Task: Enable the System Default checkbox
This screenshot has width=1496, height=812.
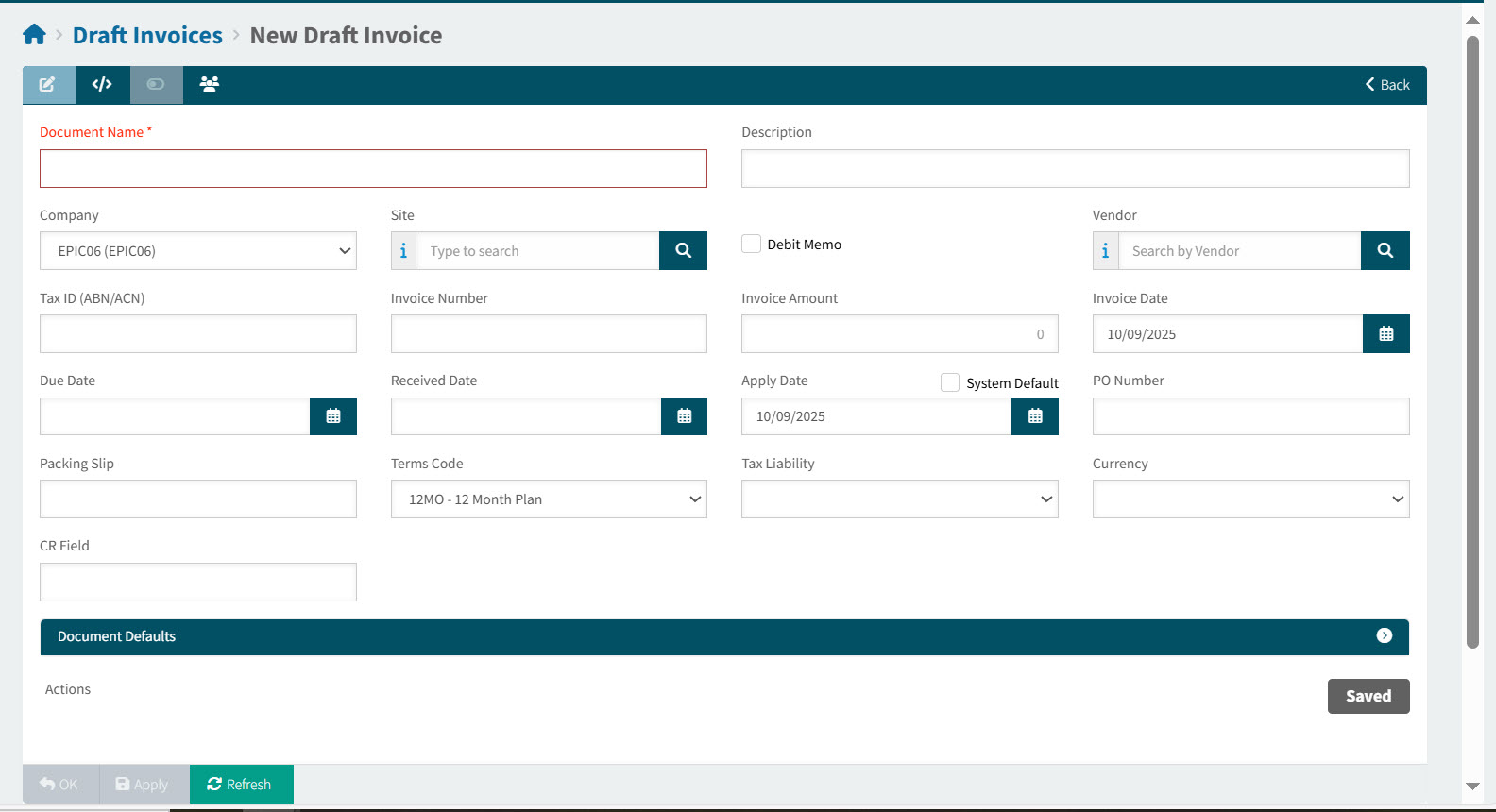Action: point(950,382)
